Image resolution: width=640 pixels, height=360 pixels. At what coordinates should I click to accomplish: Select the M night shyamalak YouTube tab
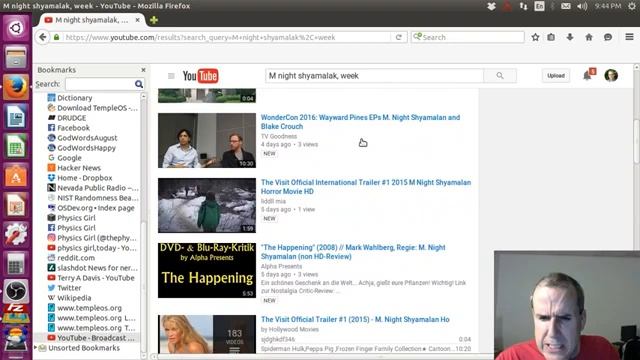(x=92, y=20)
